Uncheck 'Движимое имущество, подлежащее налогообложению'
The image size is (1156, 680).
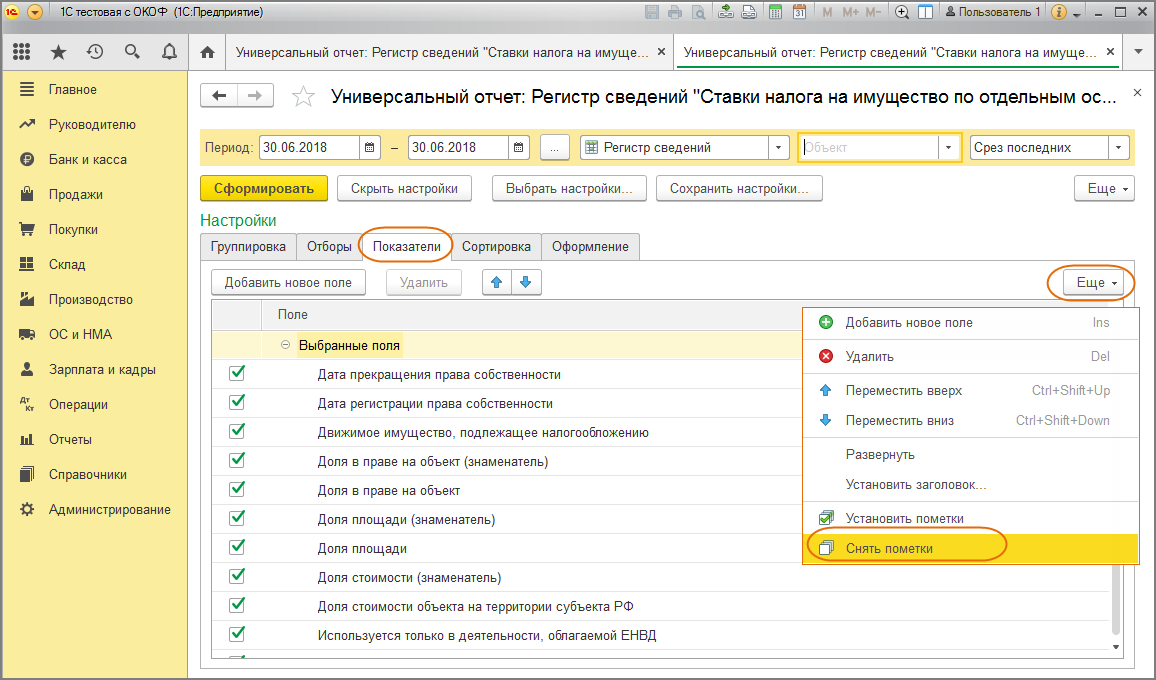coord(237,432)
